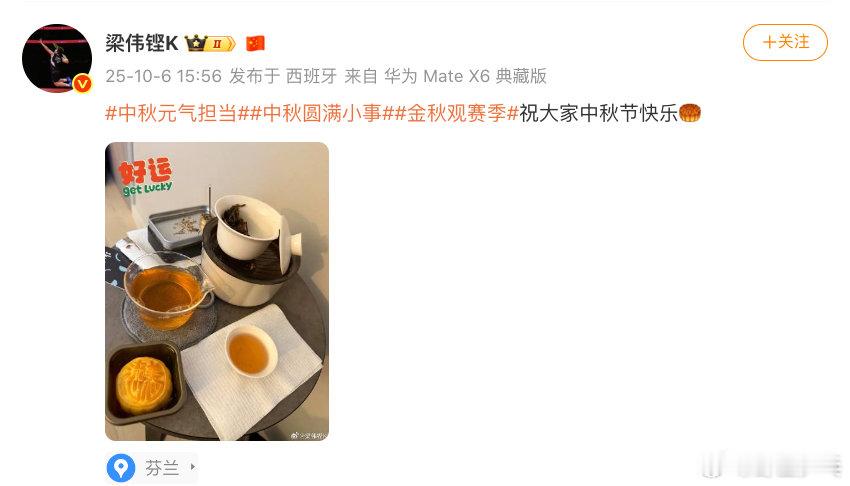Follow the user with +关注 button
850x486 pixels.
pyautogui.click(x=785, y=42)
